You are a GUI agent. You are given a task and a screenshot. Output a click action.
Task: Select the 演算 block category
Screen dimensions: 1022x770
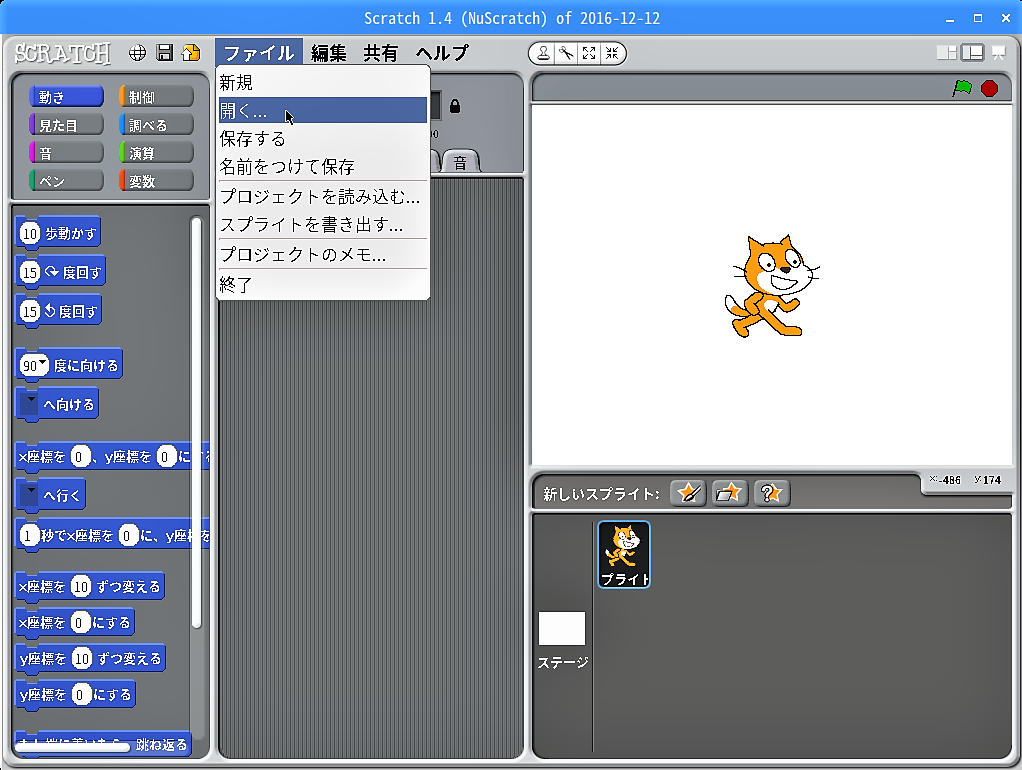pyautogui.click(x=156, y=153)
